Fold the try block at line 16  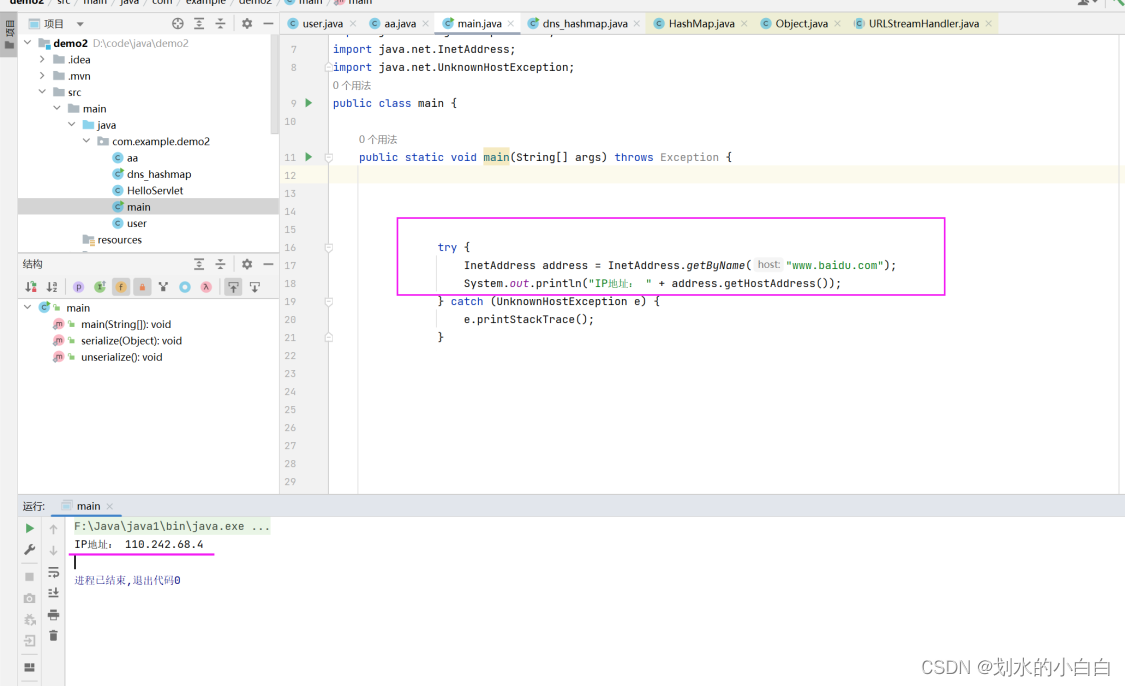pos(329,248)
